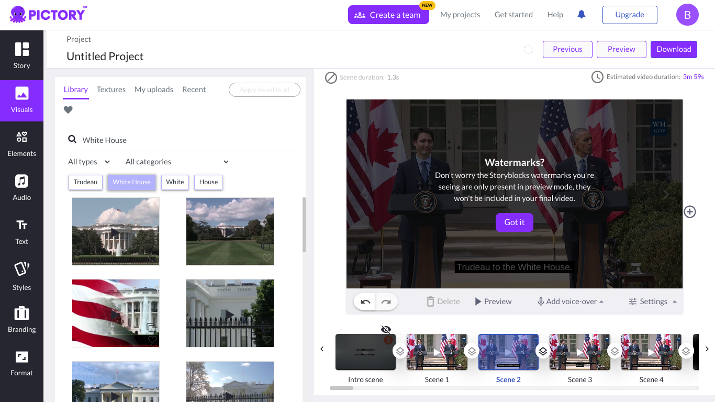Expand the All categories dropdown
Viewport: 715px width, 402px height.
tap(177, 161)
